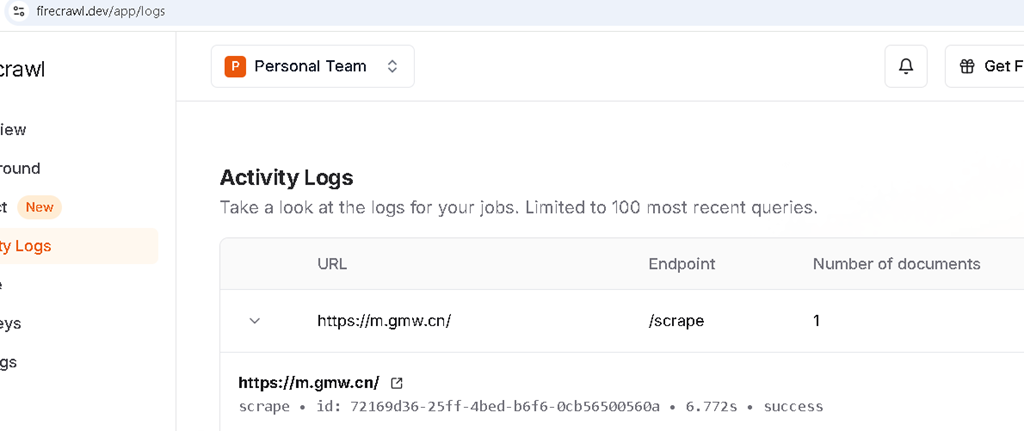Click the Number of documents column header
Screen dimensions: 1024x431
coord(897,264)
